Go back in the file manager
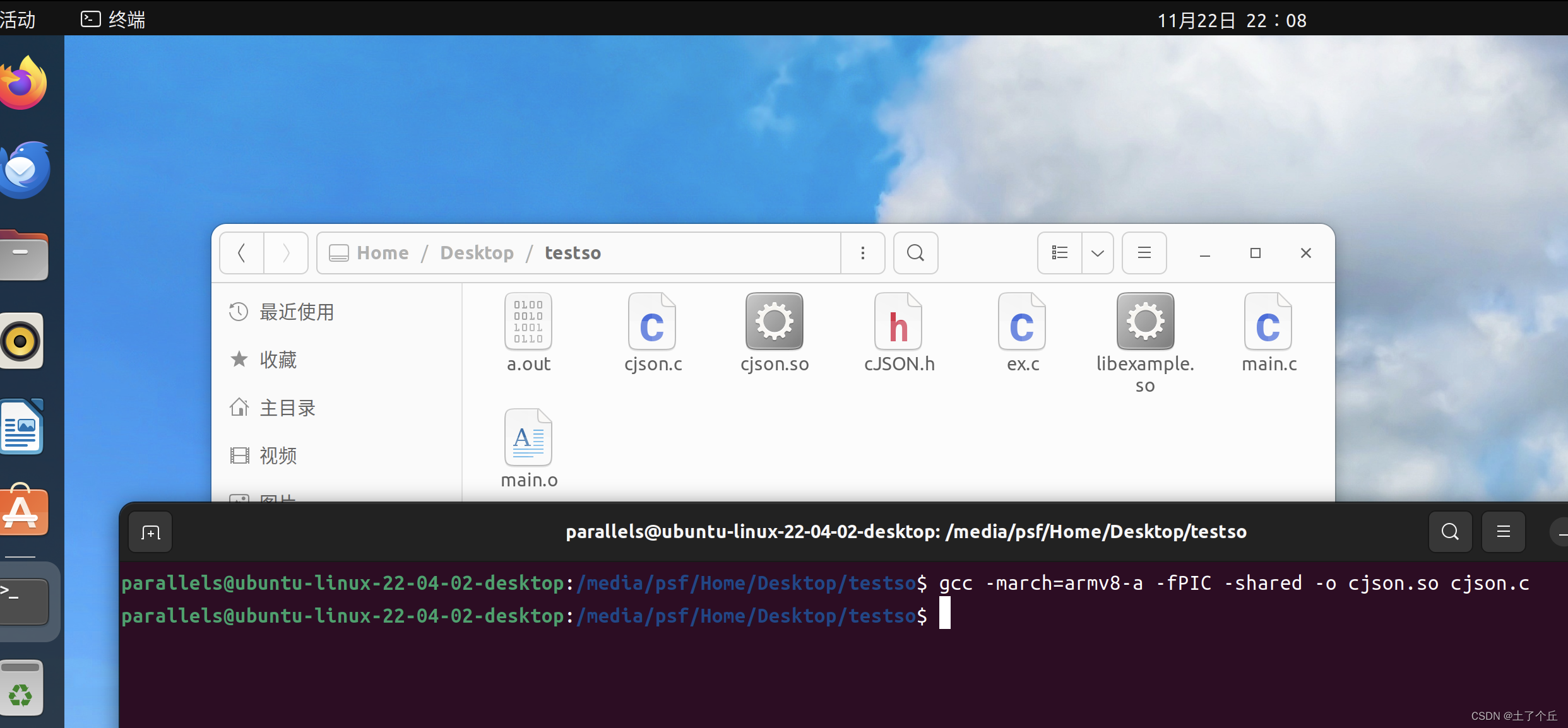Image resolution: width=1568 pixels, height=728 pixels. click(242, 253)
